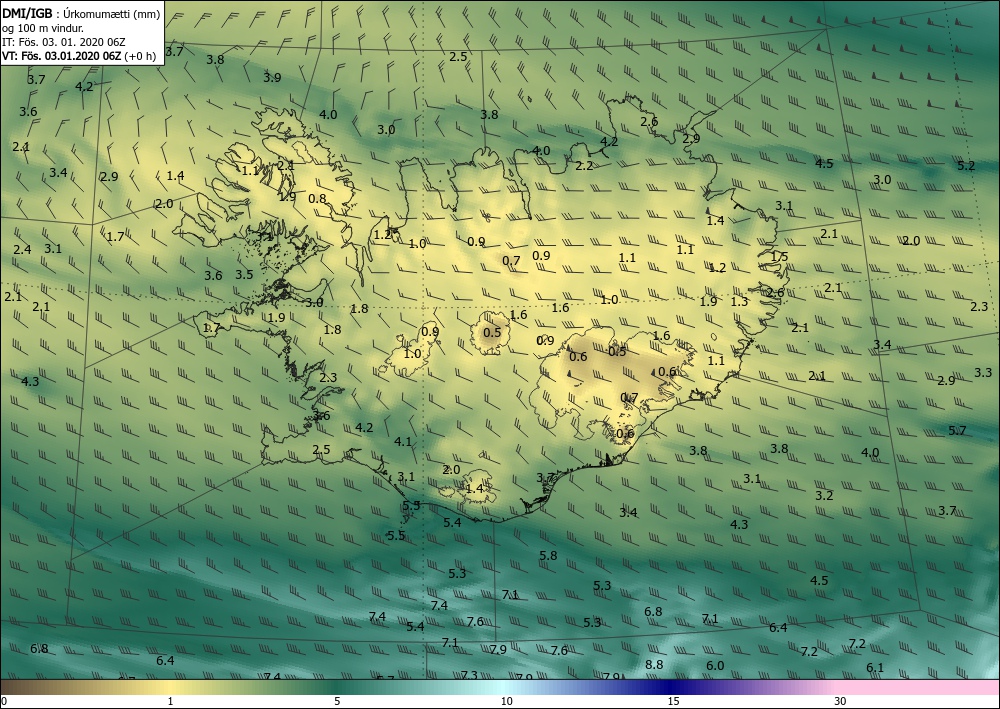Click the "og 100 m vindur." legend line
The height and width of the screenshot is (709, 1000).
(43, 29)
